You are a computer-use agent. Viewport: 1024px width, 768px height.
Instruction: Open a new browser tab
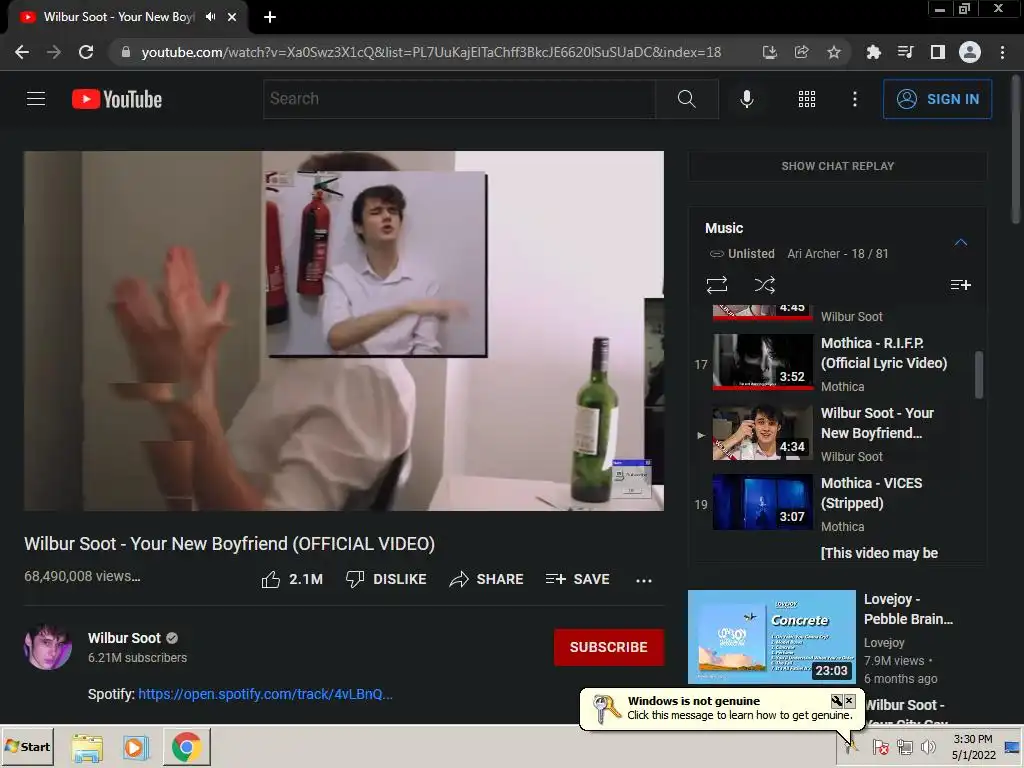(270, 17)
